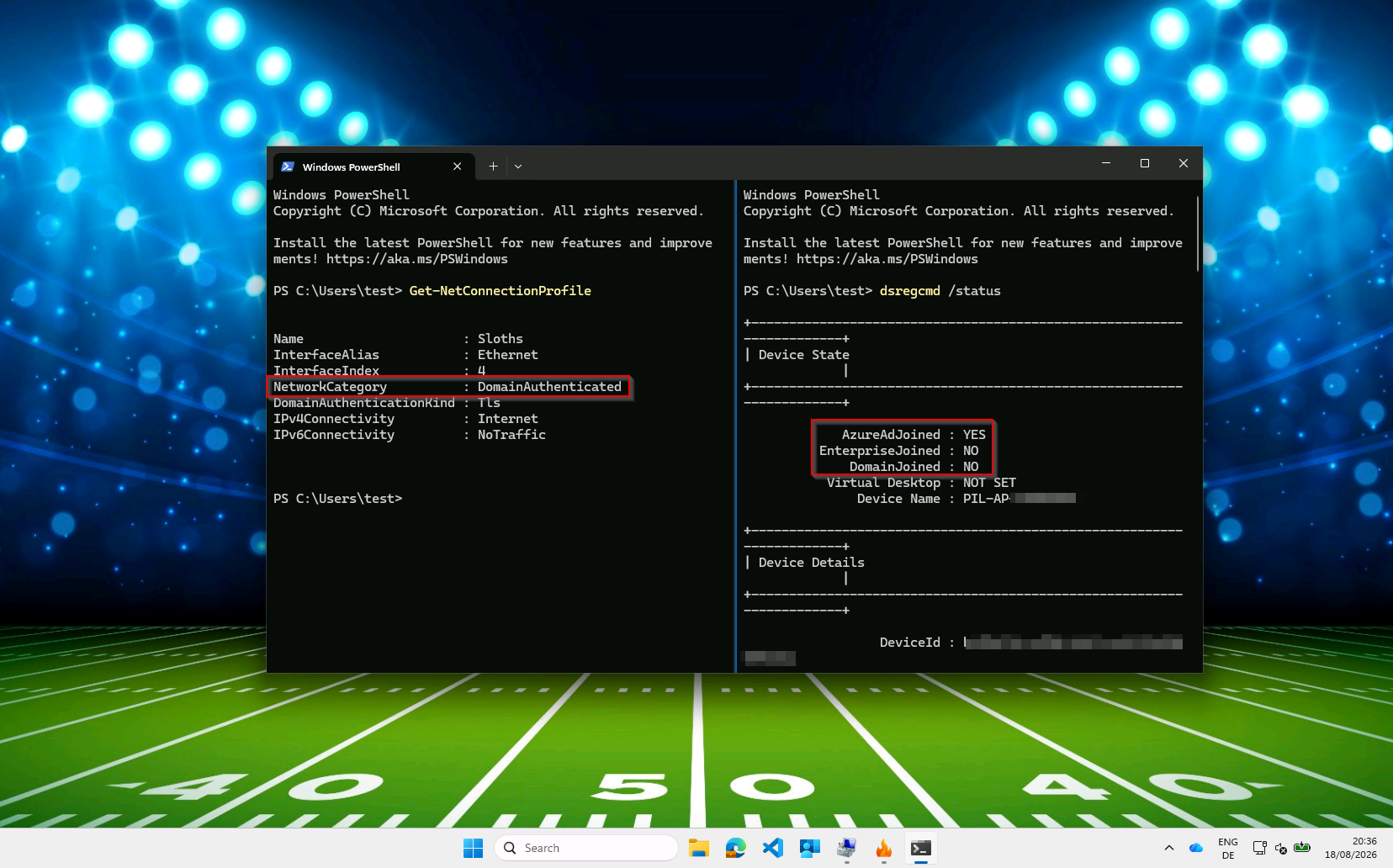Maximize the Terminal window
The width and height of the screenshot is (1393, 868).
point(1145,163)
